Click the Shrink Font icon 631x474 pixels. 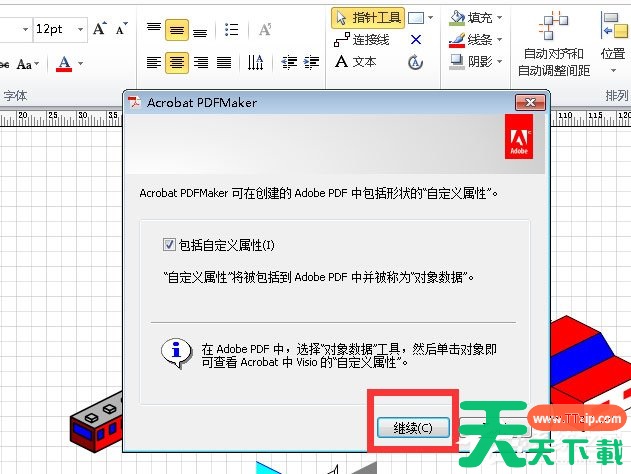pyautogui.click(x=121, y=29)
